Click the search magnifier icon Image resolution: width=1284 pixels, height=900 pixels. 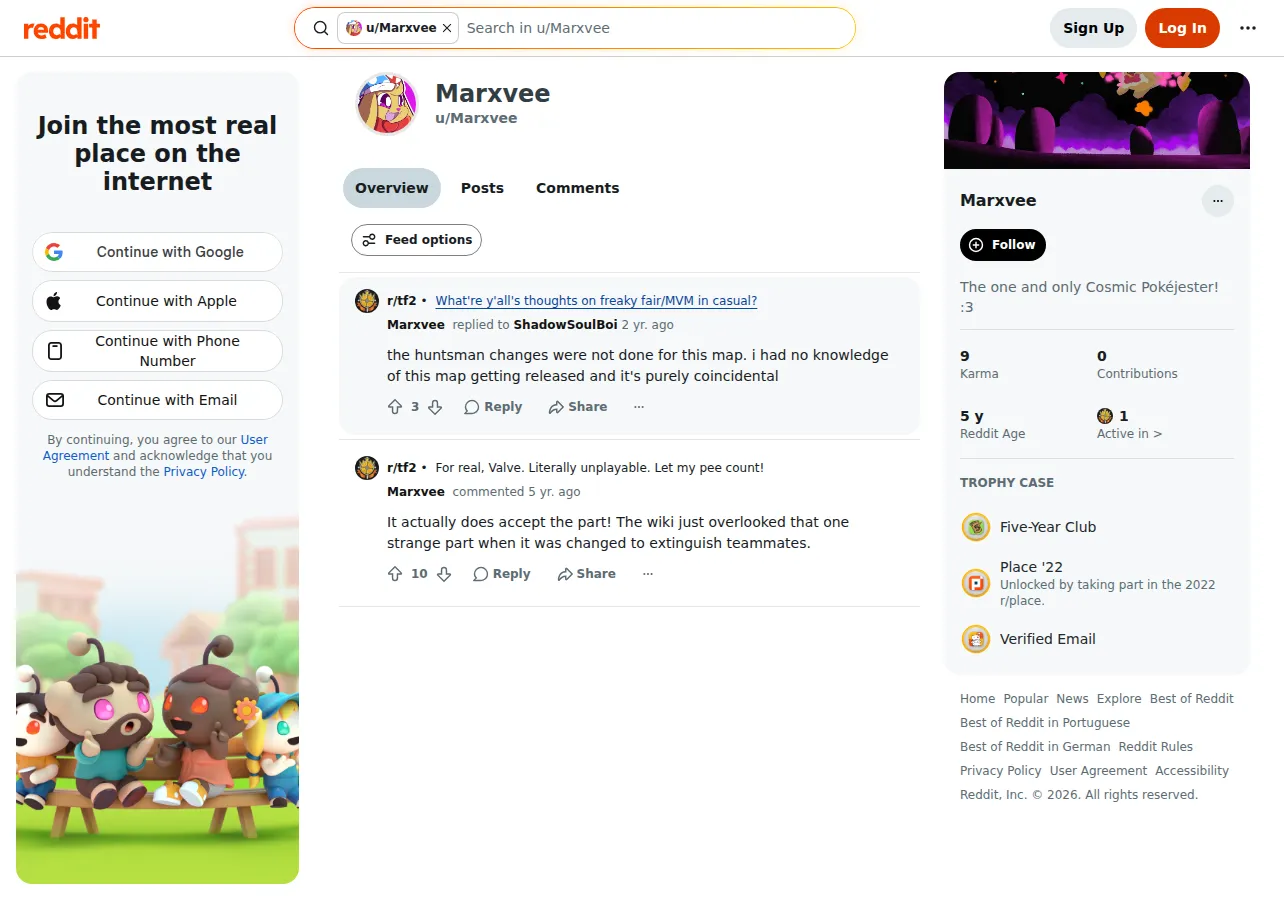tap(321, 28)
